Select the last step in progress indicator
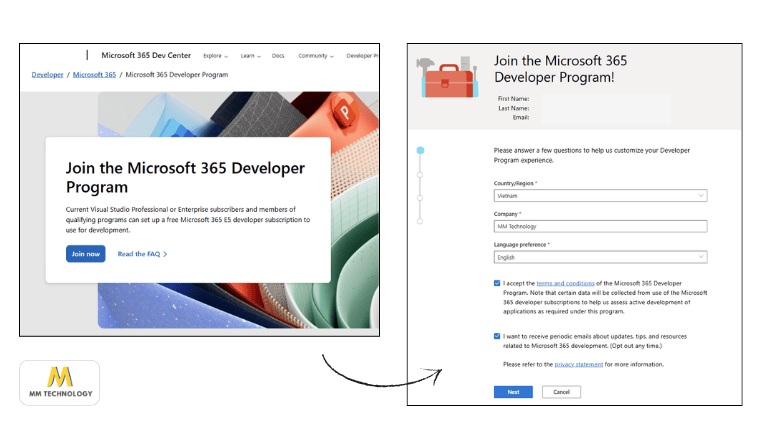This screenshot has width=760, height=430. click(420, 221)
